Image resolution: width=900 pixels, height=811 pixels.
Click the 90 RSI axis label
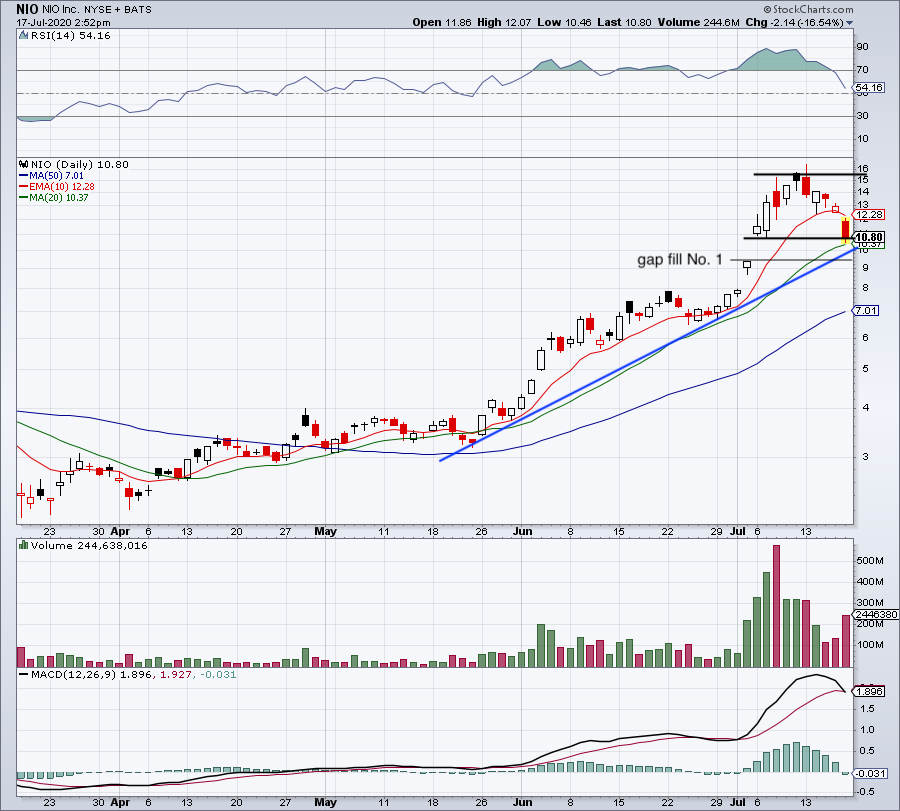point(862,47)
